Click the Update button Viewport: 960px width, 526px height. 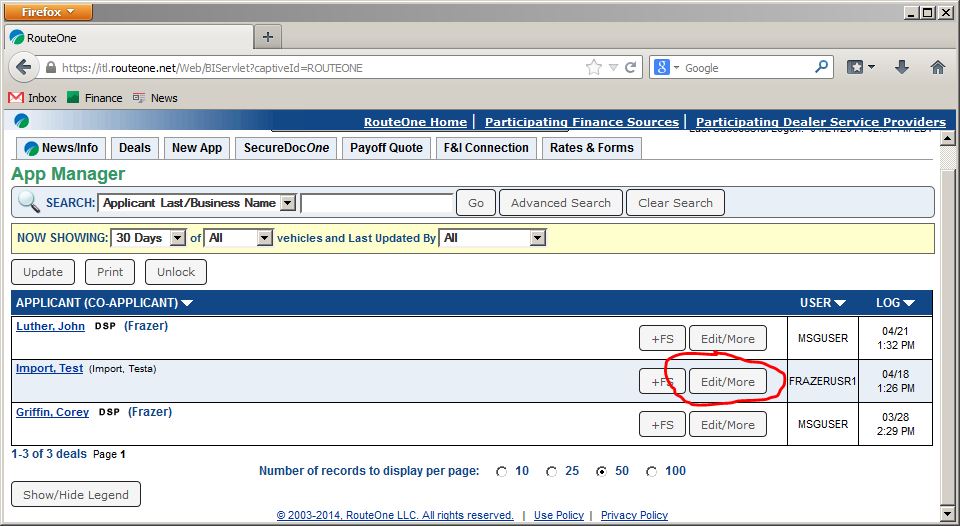point(43,272)
